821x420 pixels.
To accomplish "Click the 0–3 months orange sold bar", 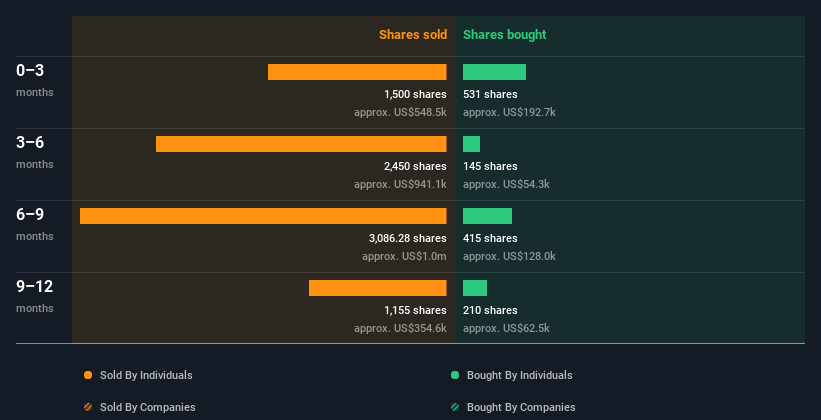I will tap(357, 72).
